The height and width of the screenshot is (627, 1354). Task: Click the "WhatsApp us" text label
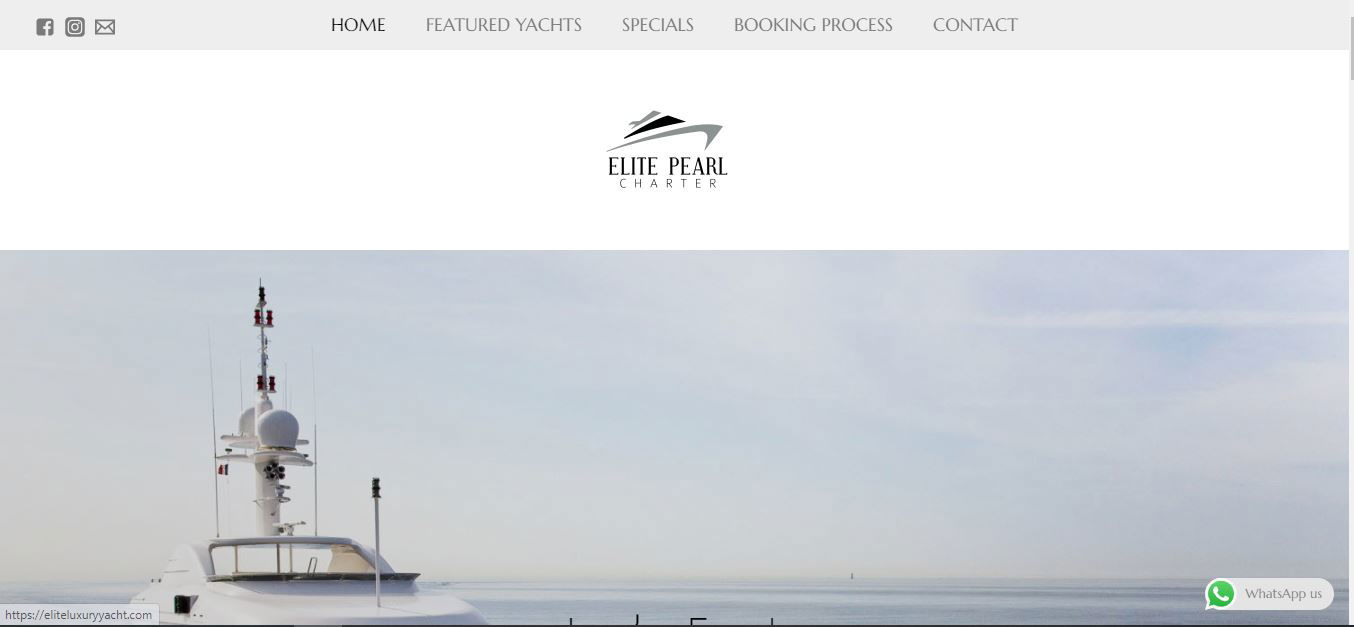click(1283, 594)
